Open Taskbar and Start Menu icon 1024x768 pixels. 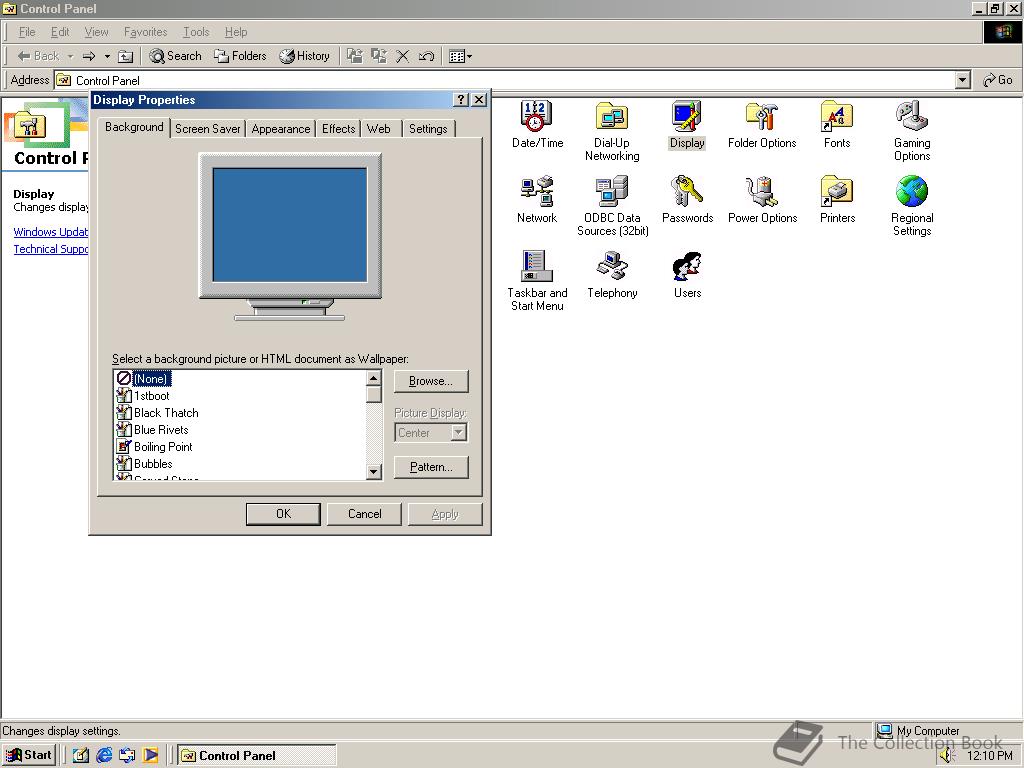click(537, 281)
